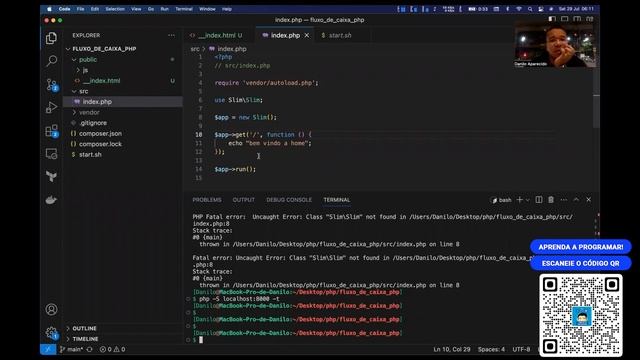The width and height of the screenshot is (640, 360).
Task: Open the Explorer view in activity bar
Action: [51, 38]
